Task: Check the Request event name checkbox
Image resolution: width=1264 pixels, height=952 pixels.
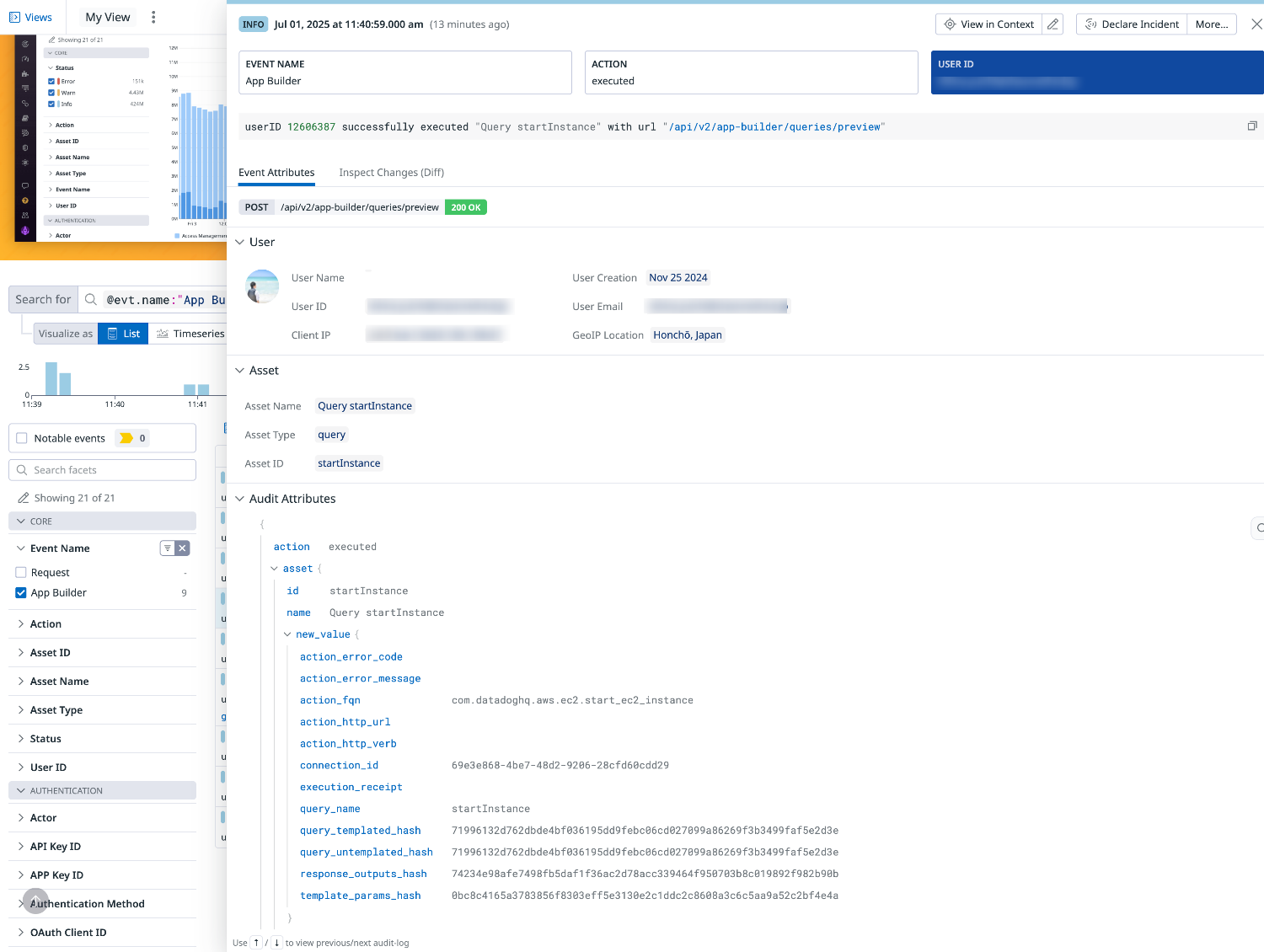Action: tap(21, 572)
